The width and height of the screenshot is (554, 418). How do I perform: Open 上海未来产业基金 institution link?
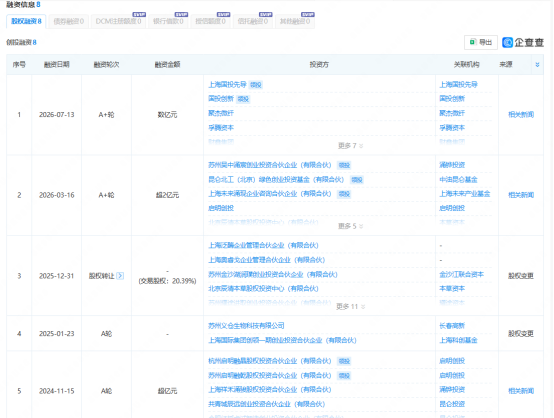pyautogui.click(x=465, y=194)
